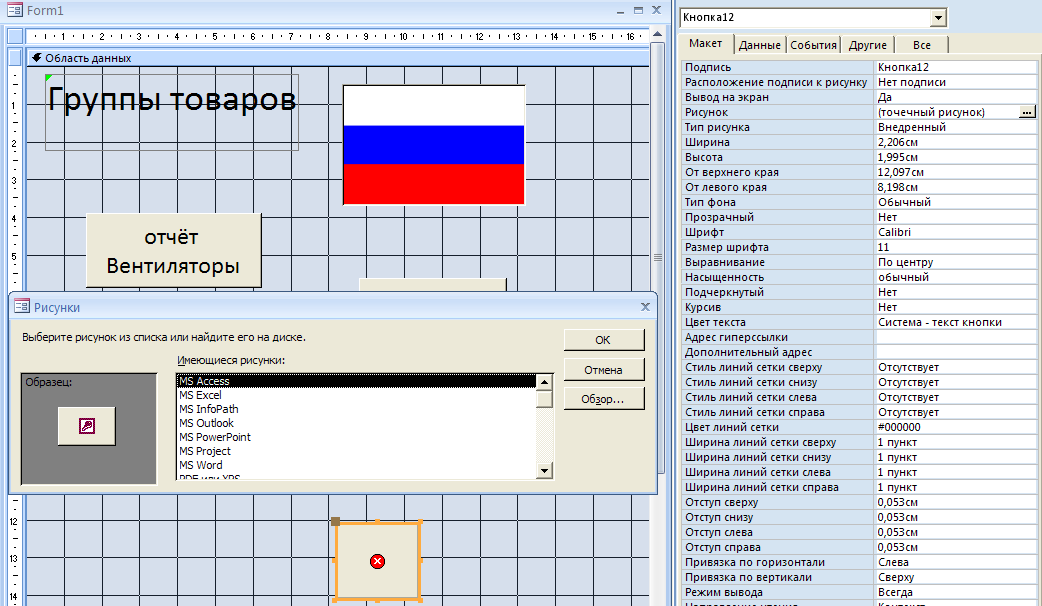Click От левого края value 8,198см
Screen dimensions: 1042x606
(956, 187)
